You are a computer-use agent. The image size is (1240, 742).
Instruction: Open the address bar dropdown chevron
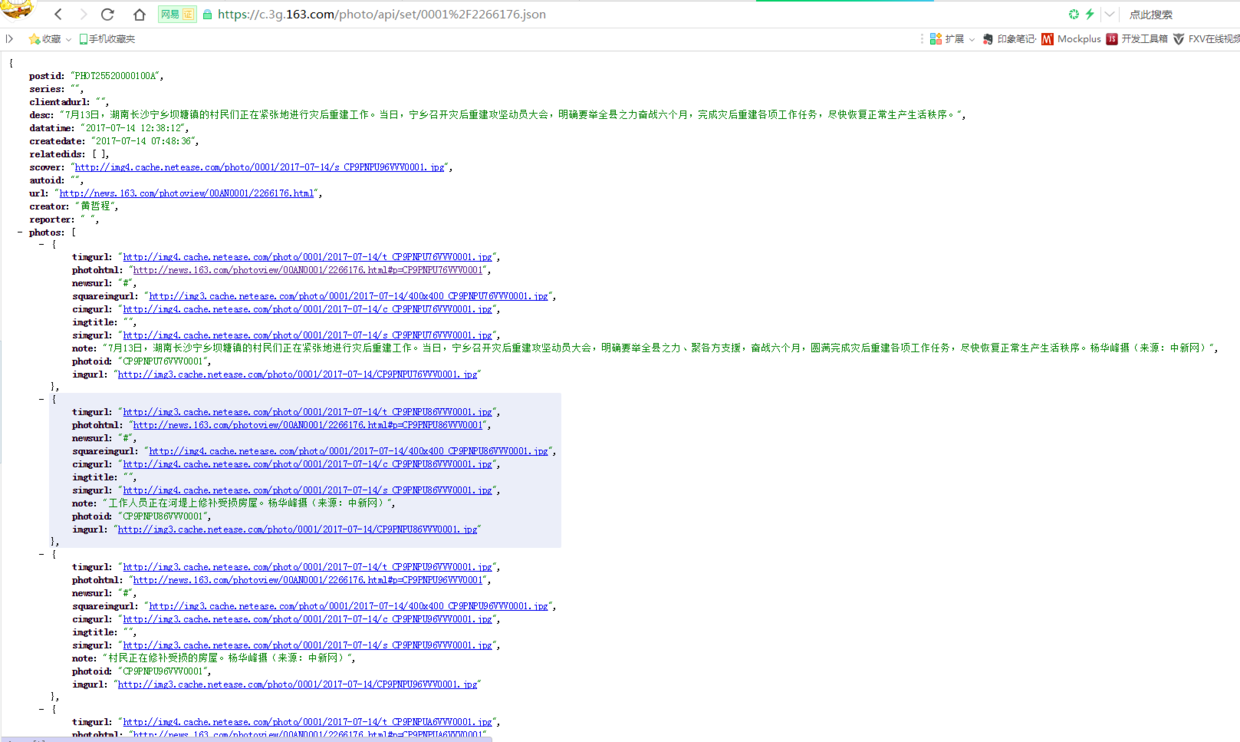(1109, 14)
